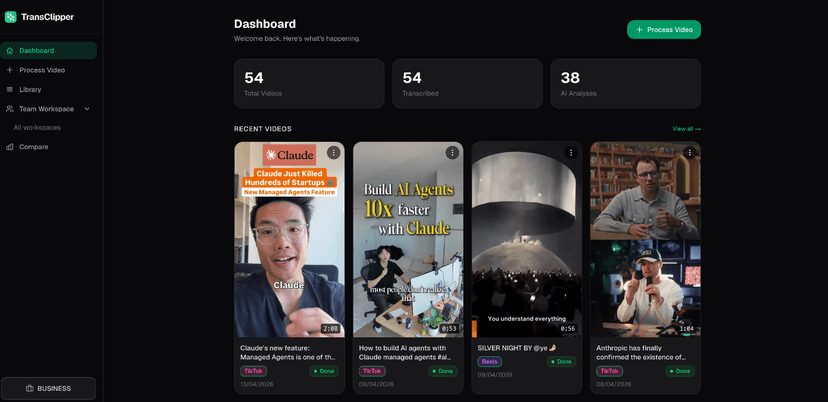The image size is (828, 402).
Task: Click plus icon on the green Process Video button
Action: 639,30
